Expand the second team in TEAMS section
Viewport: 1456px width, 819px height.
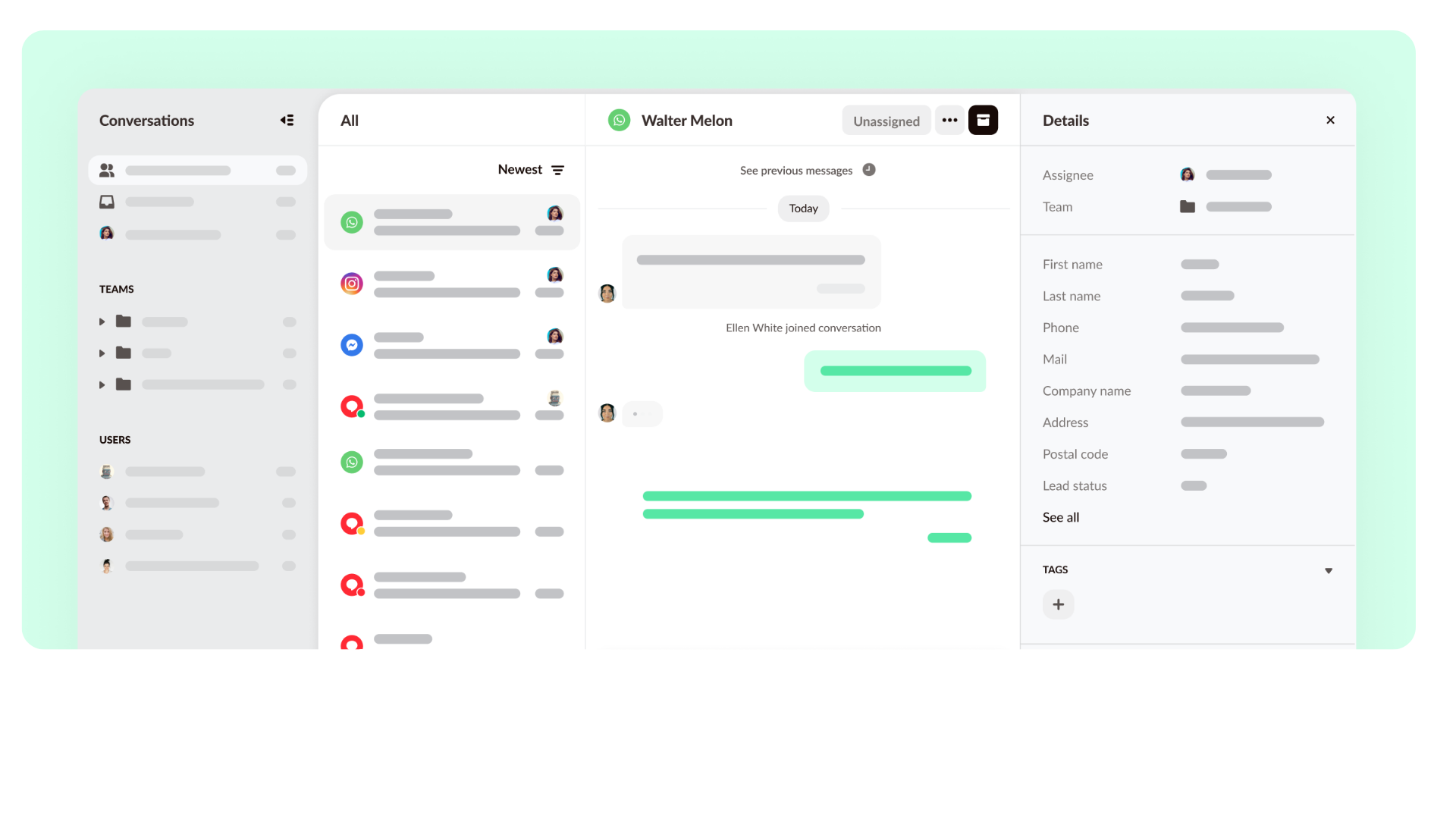(x=102, y=352)
